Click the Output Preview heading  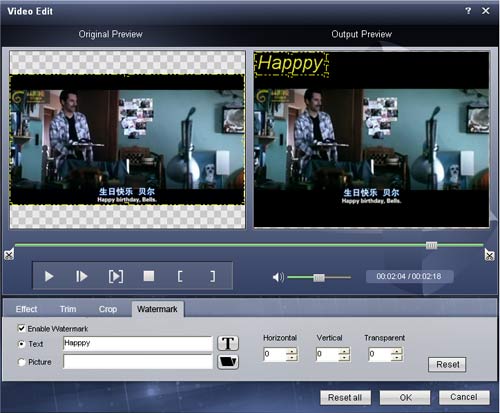361,34
